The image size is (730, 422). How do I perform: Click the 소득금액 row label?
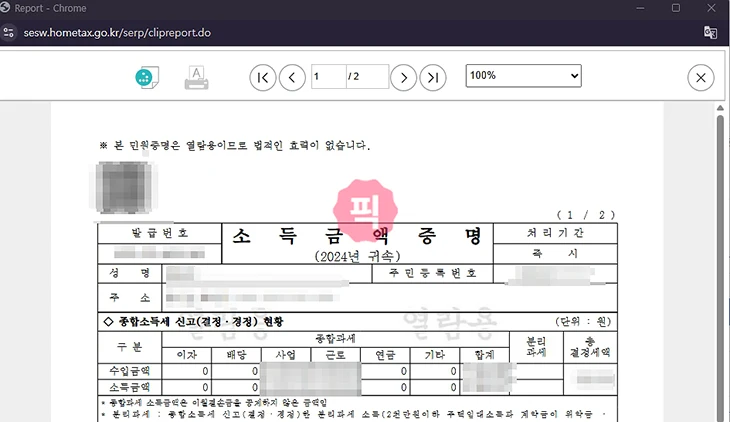tap(129, 387)
